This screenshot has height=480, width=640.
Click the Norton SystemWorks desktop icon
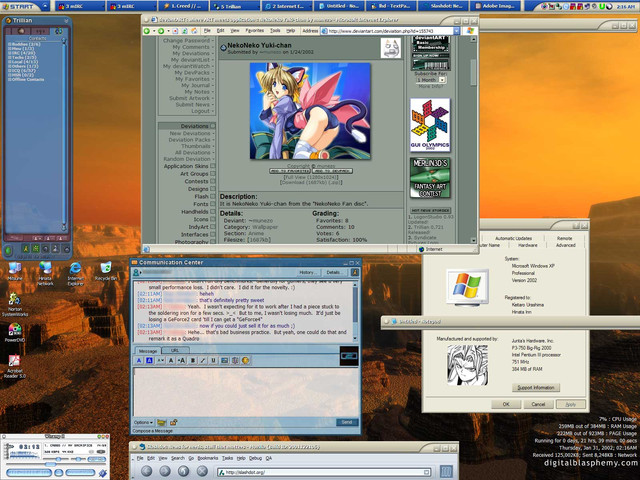15,301
